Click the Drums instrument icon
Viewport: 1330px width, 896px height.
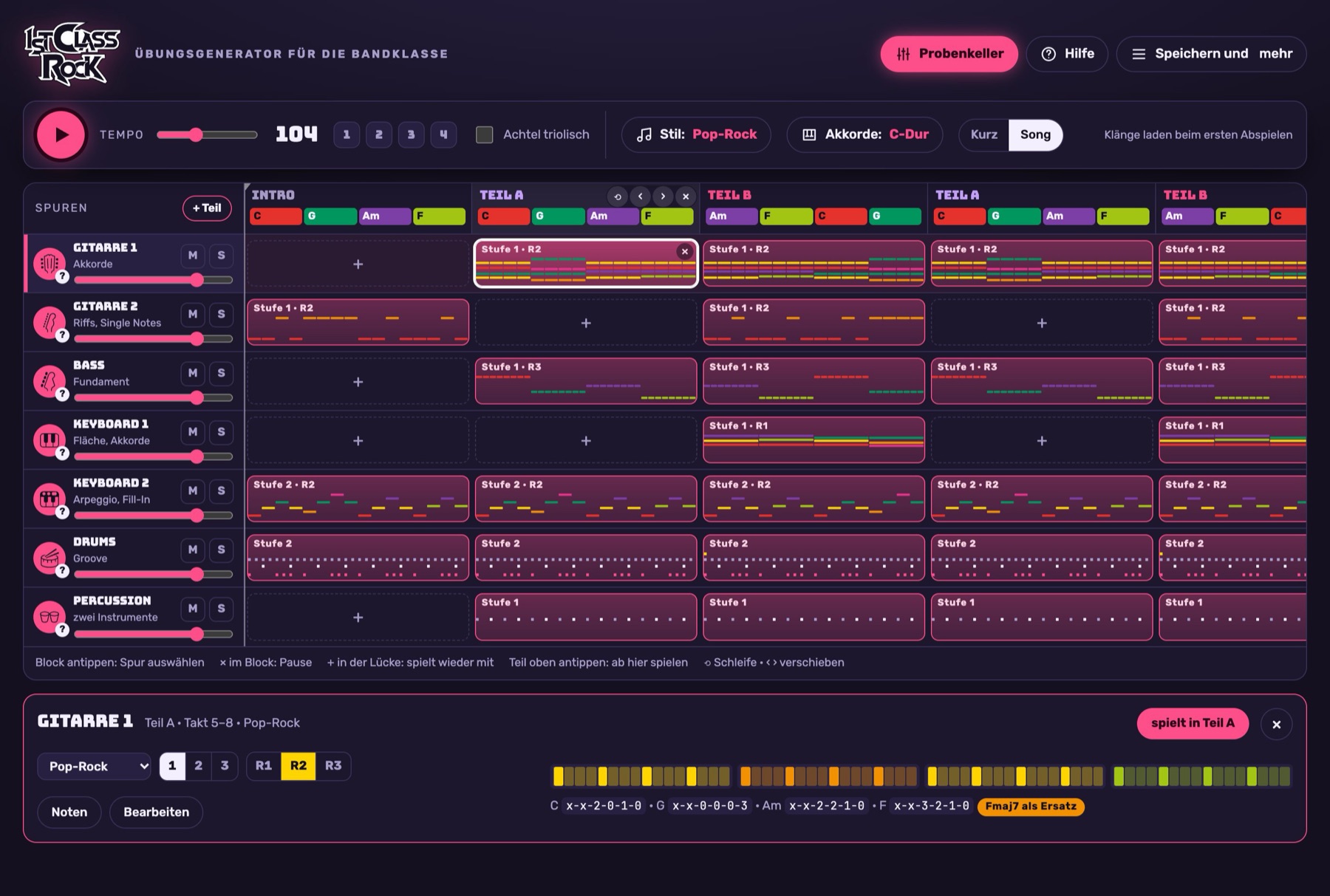point(50,558)
